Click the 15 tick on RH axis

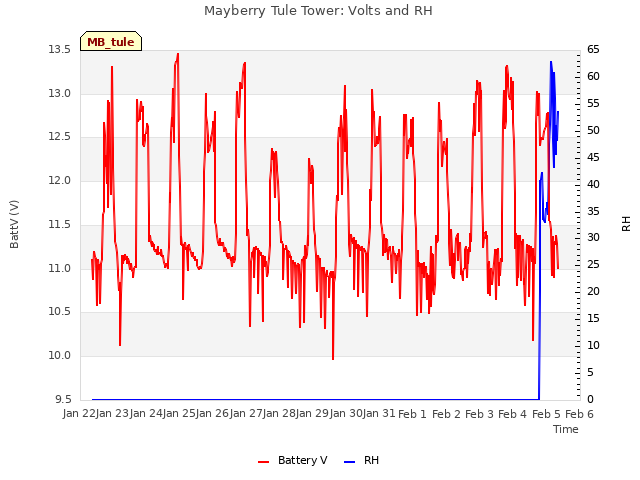(x=593, y=318)
